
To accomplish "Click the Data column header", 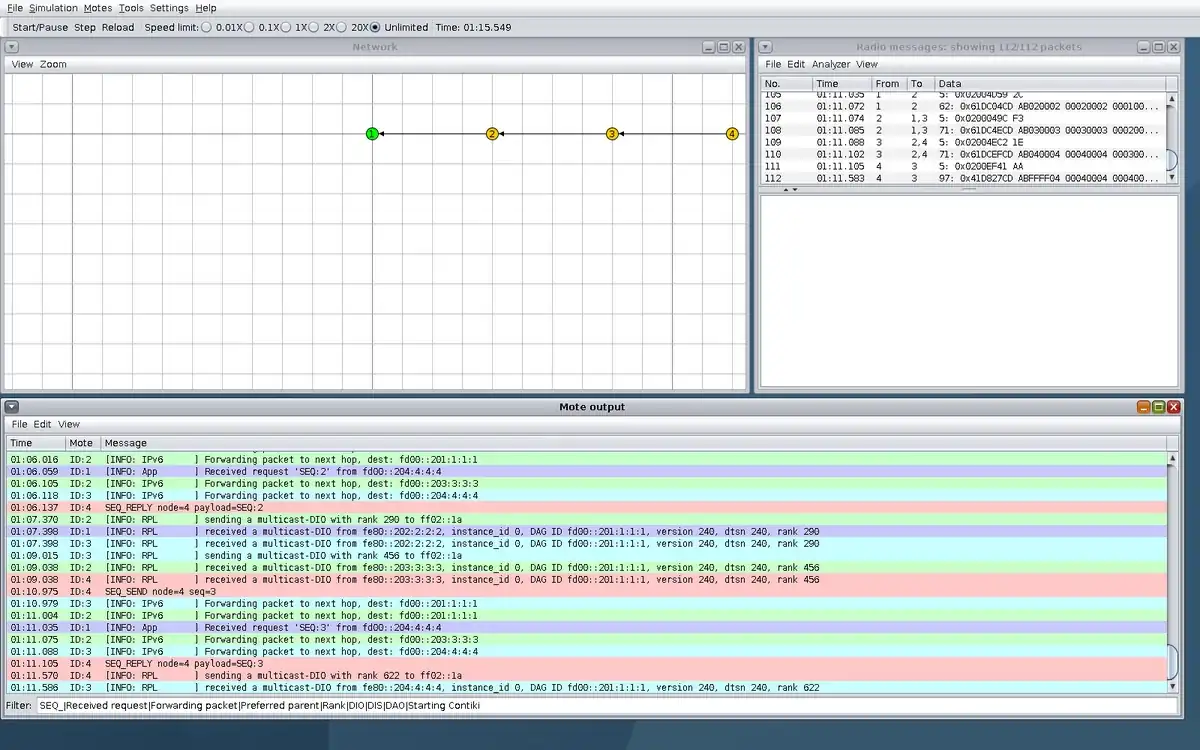I will pyautogui.click(x=1050, y=84).
